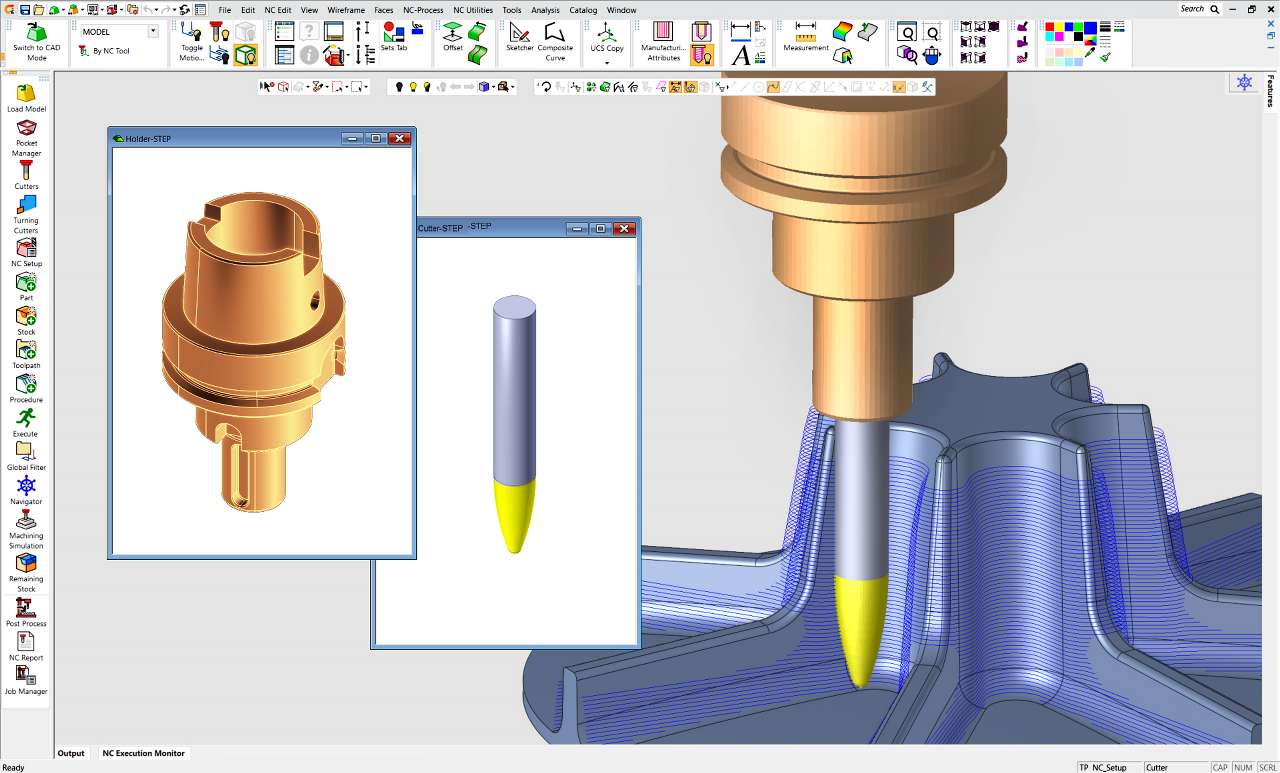Image resolution: width=1280 pixels, height=773 pixels.
Task: Click the Search field in title bar
Action: click(1199, 9)
